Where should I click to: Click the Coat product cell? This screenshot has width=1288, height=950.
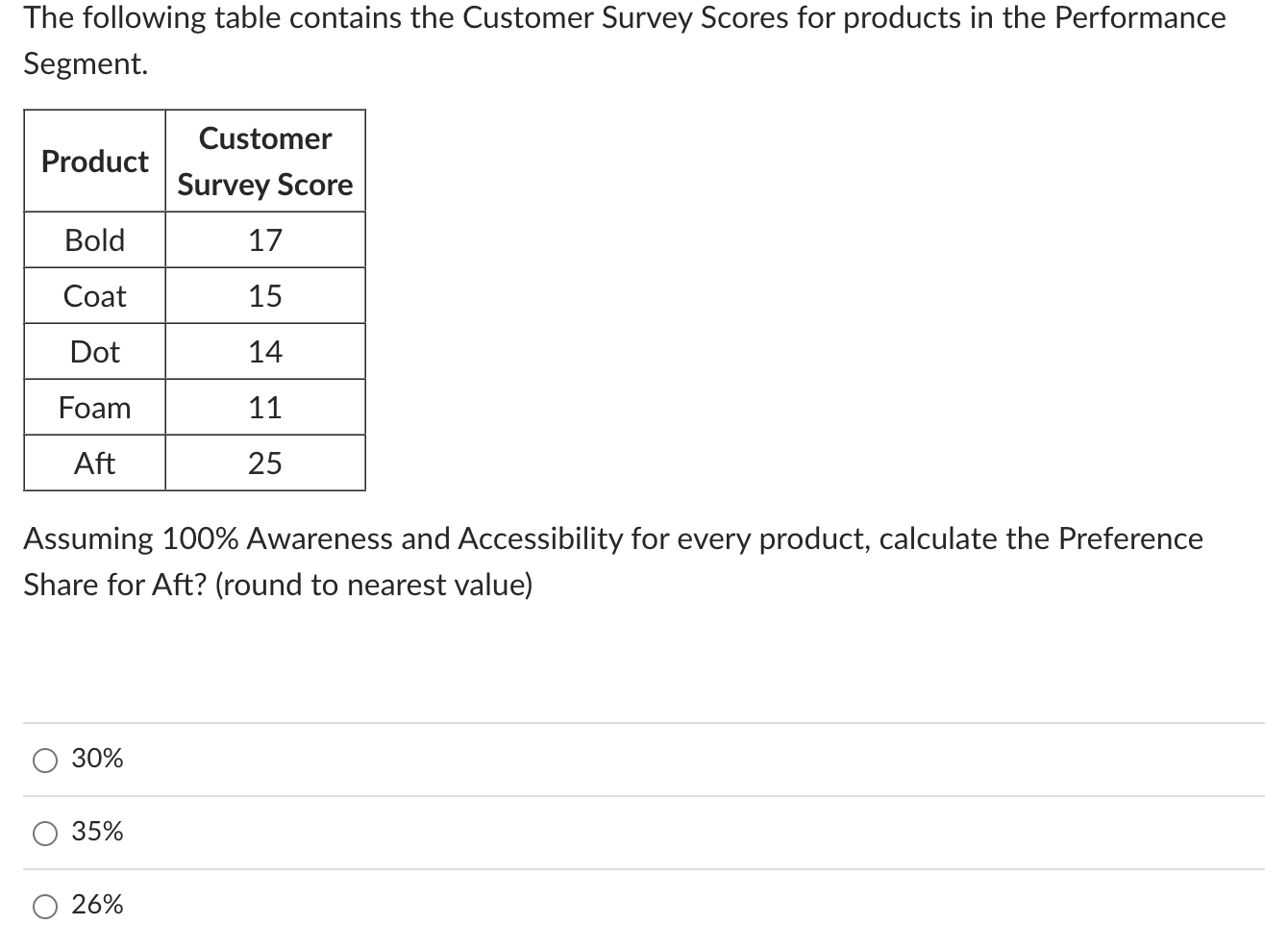pyautogui.click(x=93, y=295)
